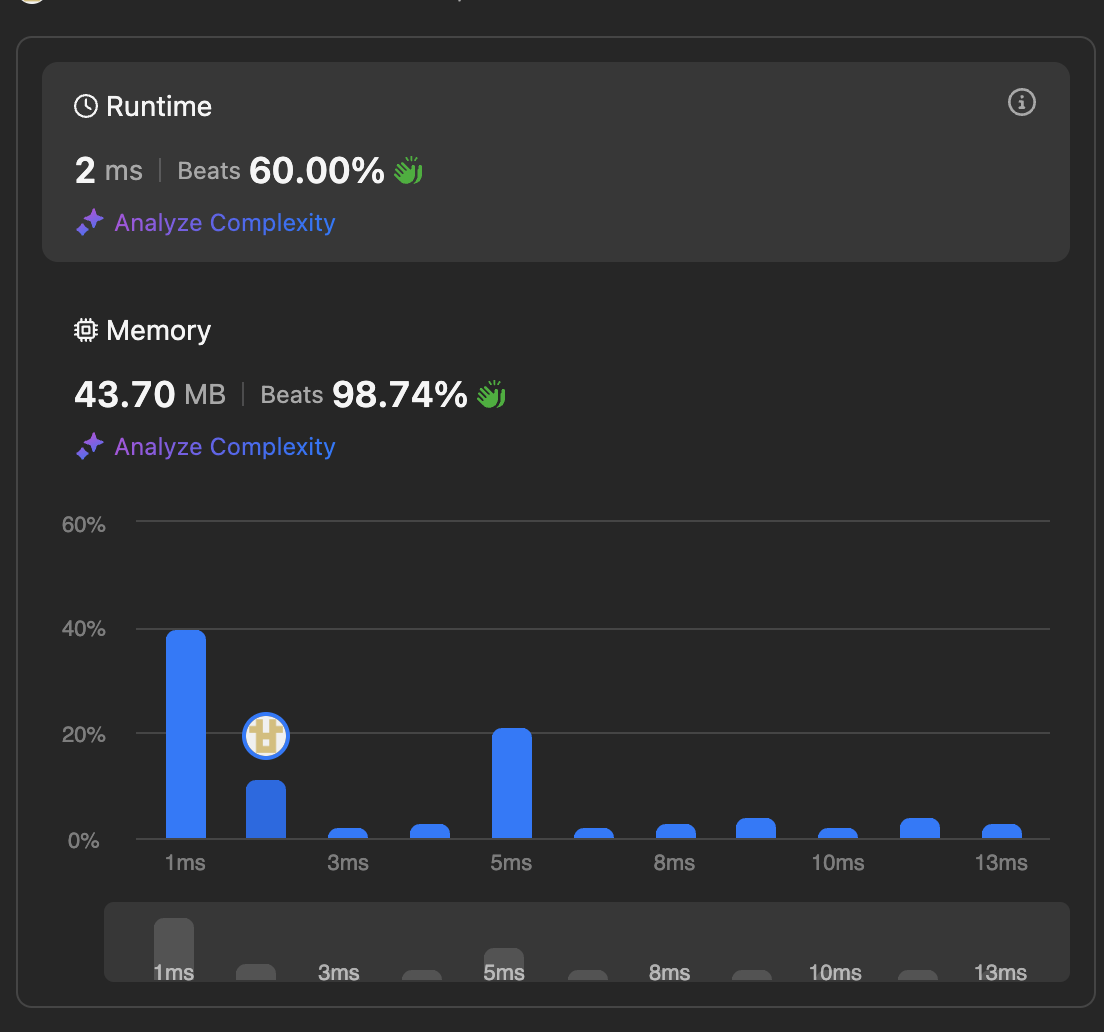Click the highlighted 2ms bar under avatar
Viewport: 1104px width, 1032px height.
[x=265, y=809]
